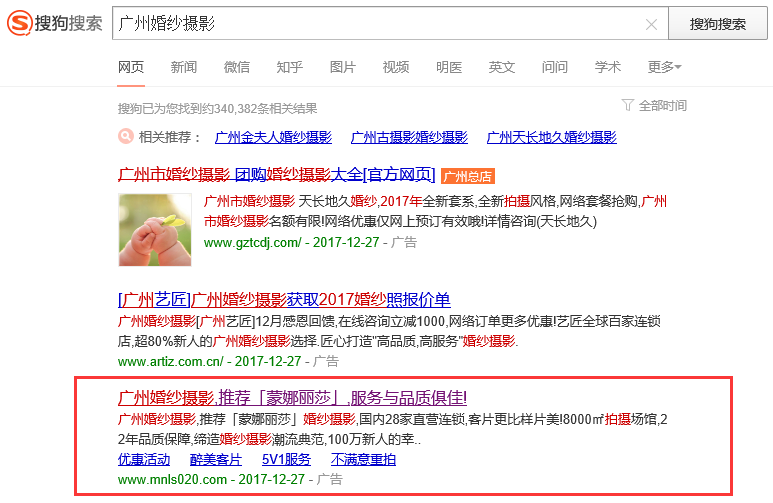Click the 搜狗搜索 search button
The width and height of the screenshot is (773, 503).
pos(717,23)
